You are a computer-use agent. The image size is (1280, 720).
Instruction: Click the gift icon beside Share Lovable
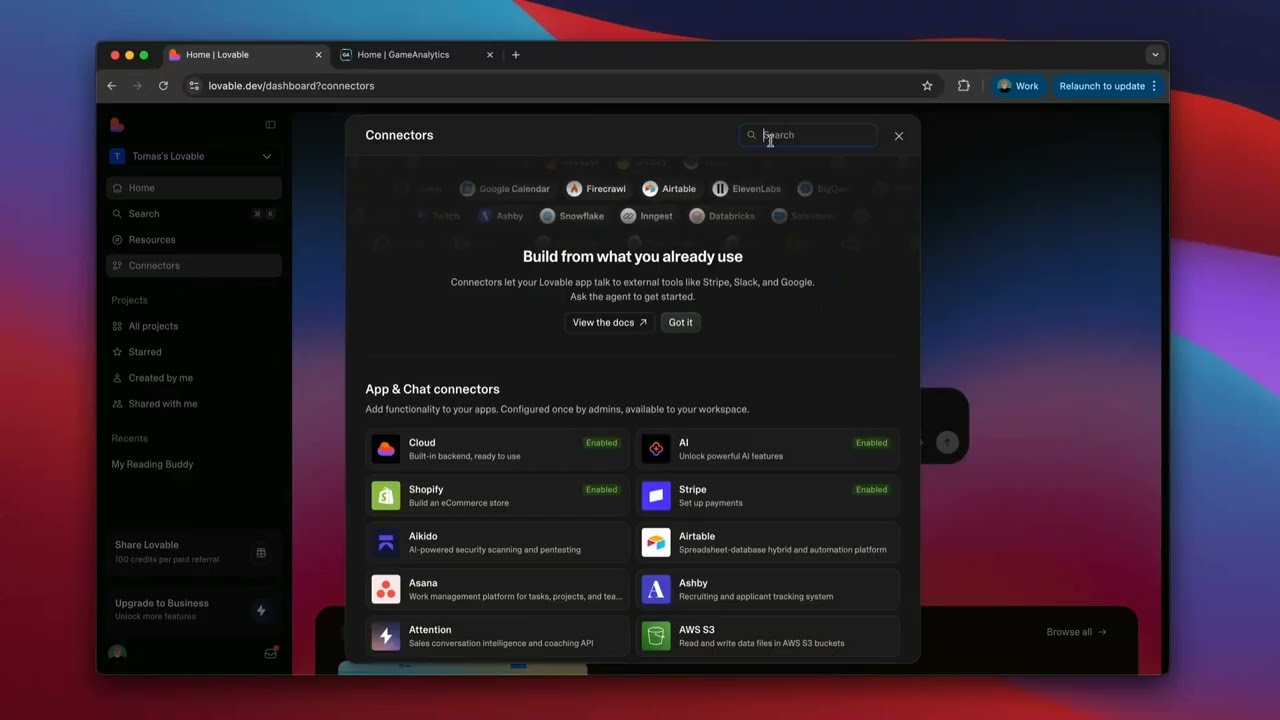tap(261, 553)
